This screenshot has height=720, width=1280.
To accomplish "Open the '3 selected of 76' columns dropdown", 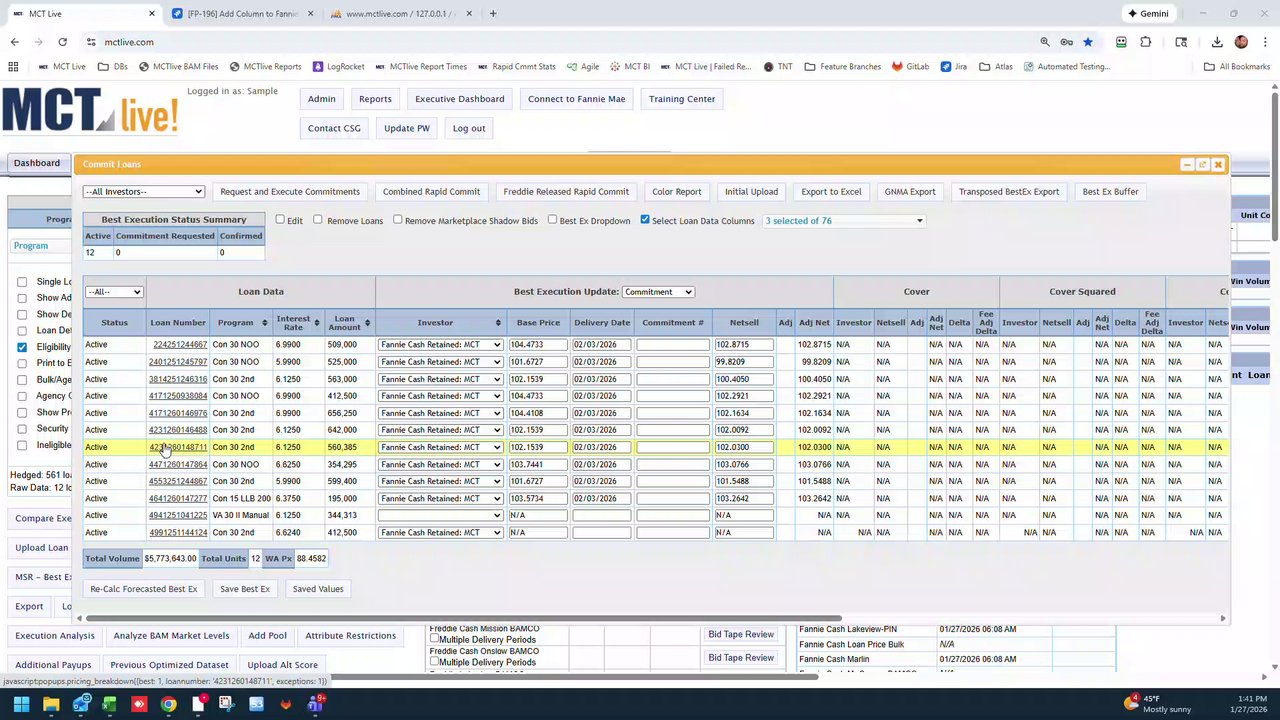I will point(843,221).
